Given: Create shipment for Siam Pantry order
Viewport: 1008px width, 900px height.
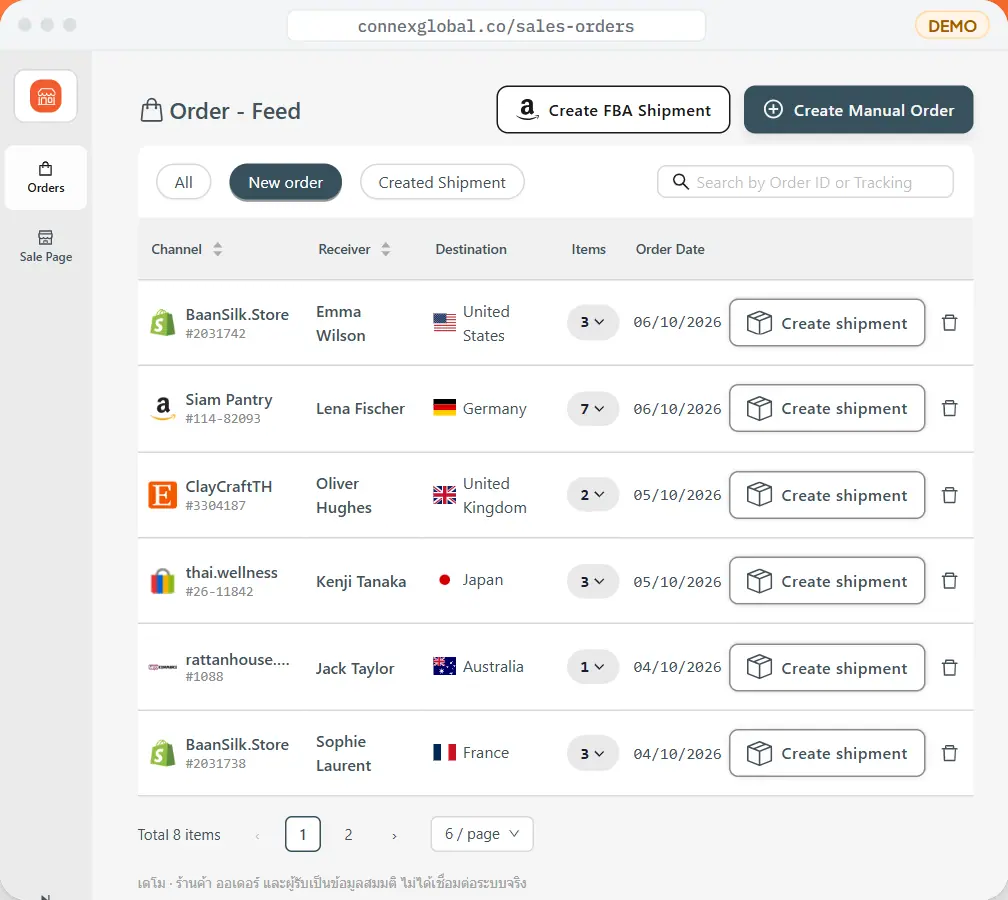Looking at the screenshot, I should [827, 408].
